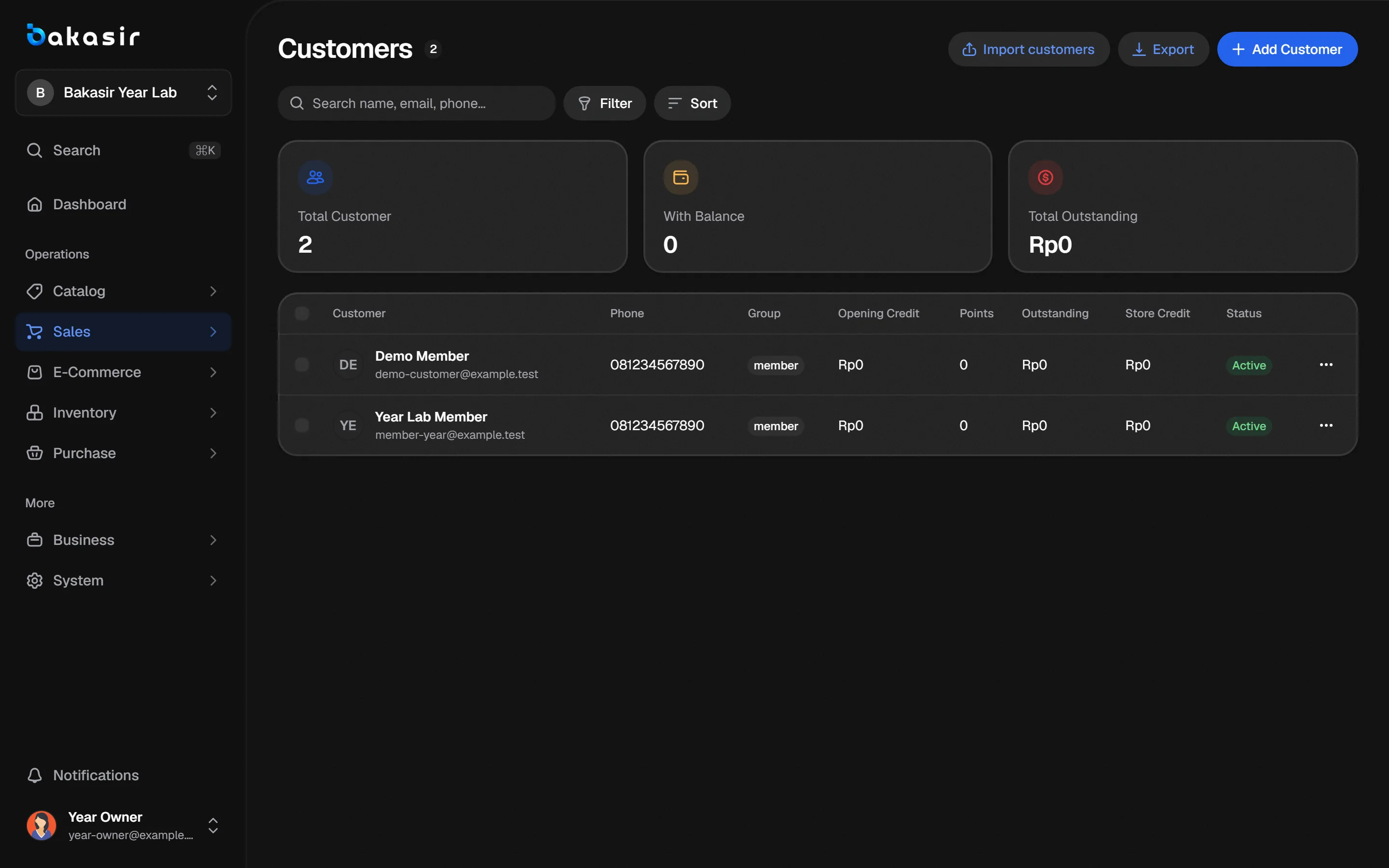Click the Sales cart icon
Image resolution: width=1389 pixels, height=868 pixels.
tap(34, 332)
